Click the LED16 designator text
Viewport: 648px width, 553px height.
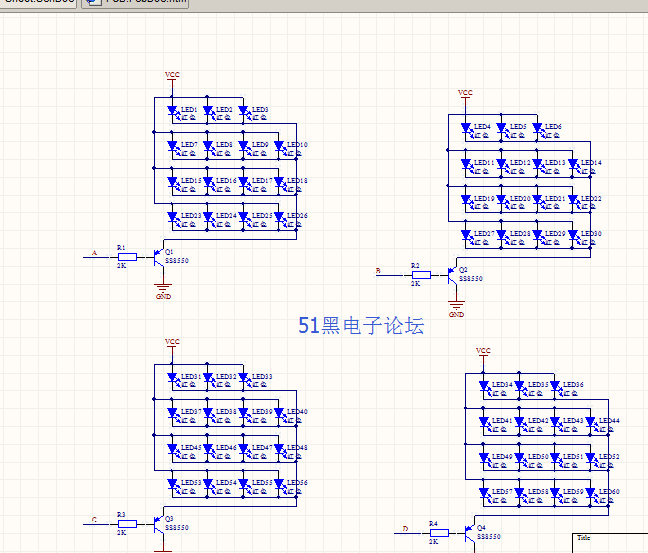pos(226,181)
